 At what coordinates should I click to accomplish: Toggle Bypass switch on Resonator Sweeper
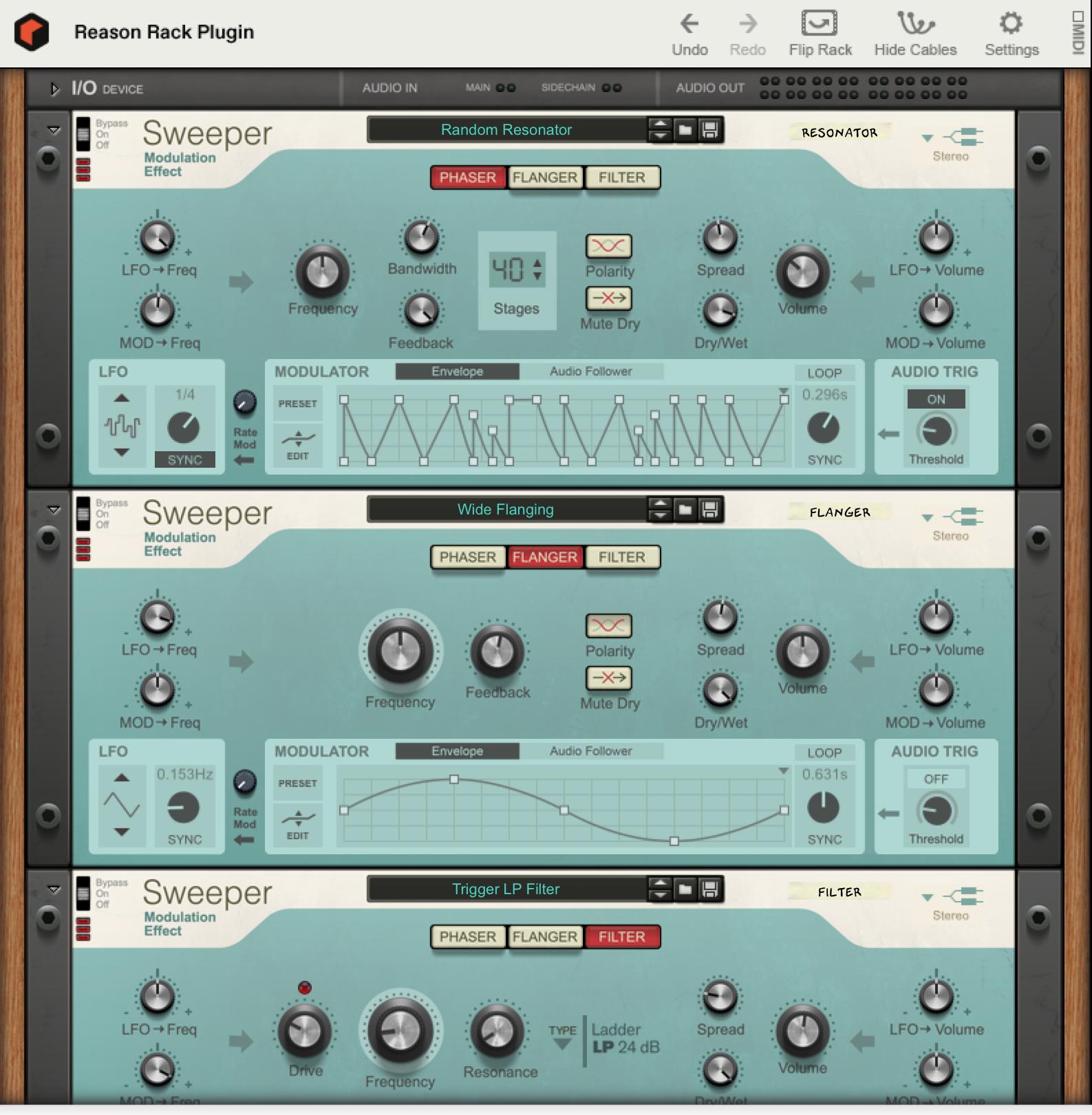(83, 134)
